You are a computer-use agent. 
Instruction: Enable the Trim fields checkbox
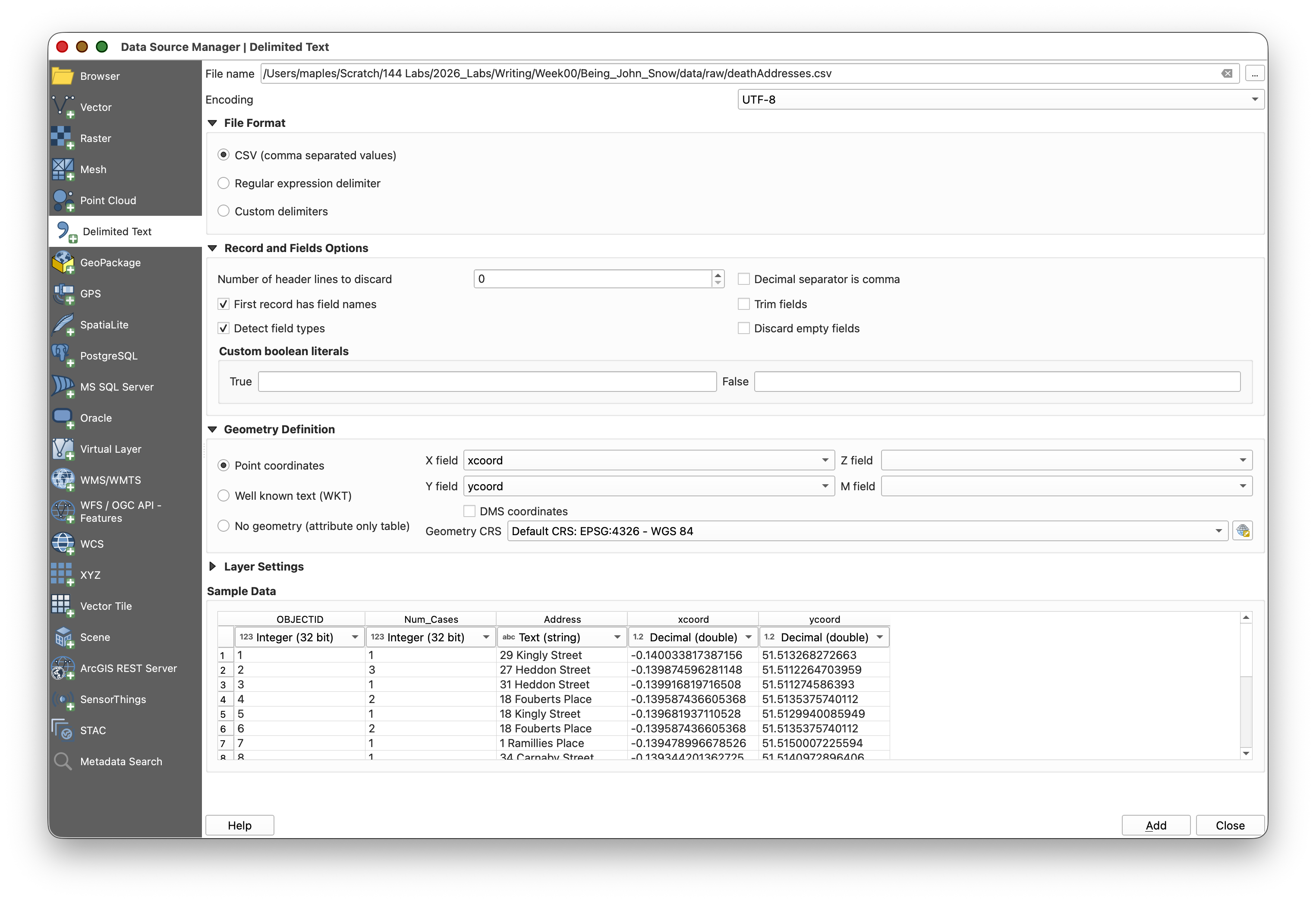click(743, 304)
